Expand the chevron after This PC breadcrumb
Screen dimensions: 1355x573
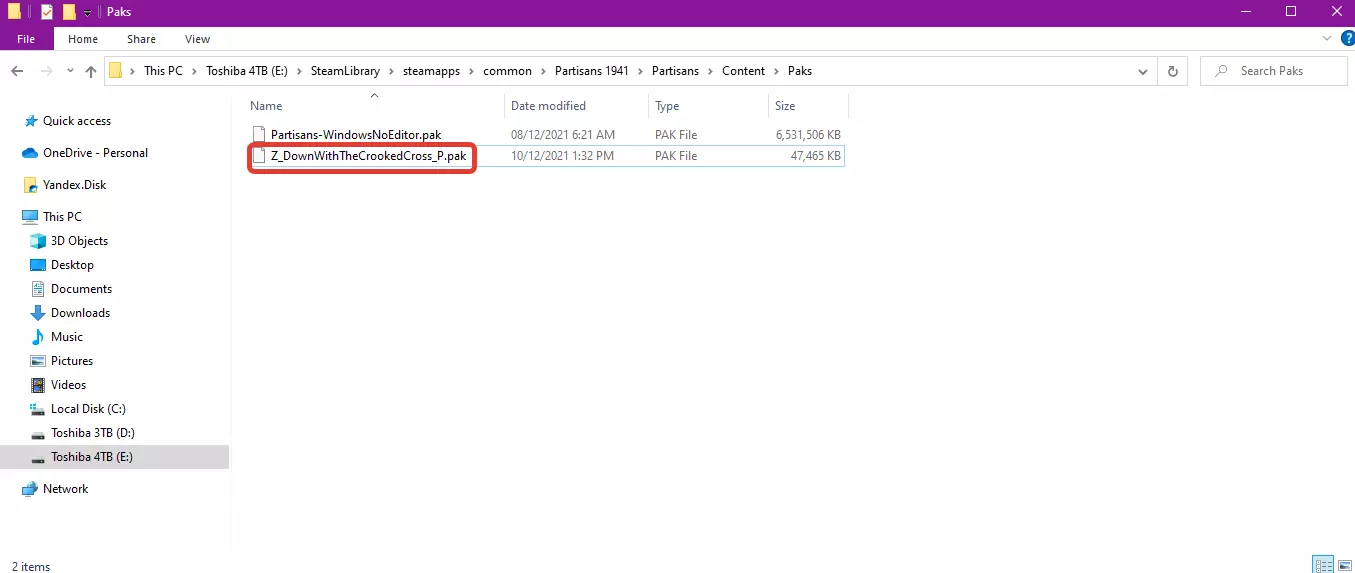tap(195, 71)
